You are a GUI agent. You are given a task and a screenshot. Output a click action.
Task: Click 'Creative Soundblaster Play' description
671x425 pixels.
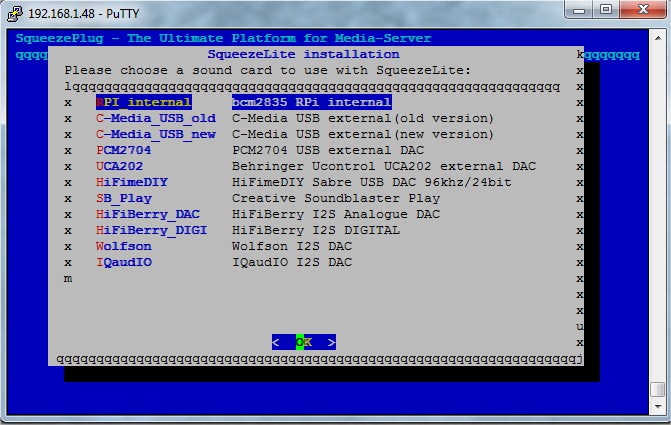(x=336, y=198)
